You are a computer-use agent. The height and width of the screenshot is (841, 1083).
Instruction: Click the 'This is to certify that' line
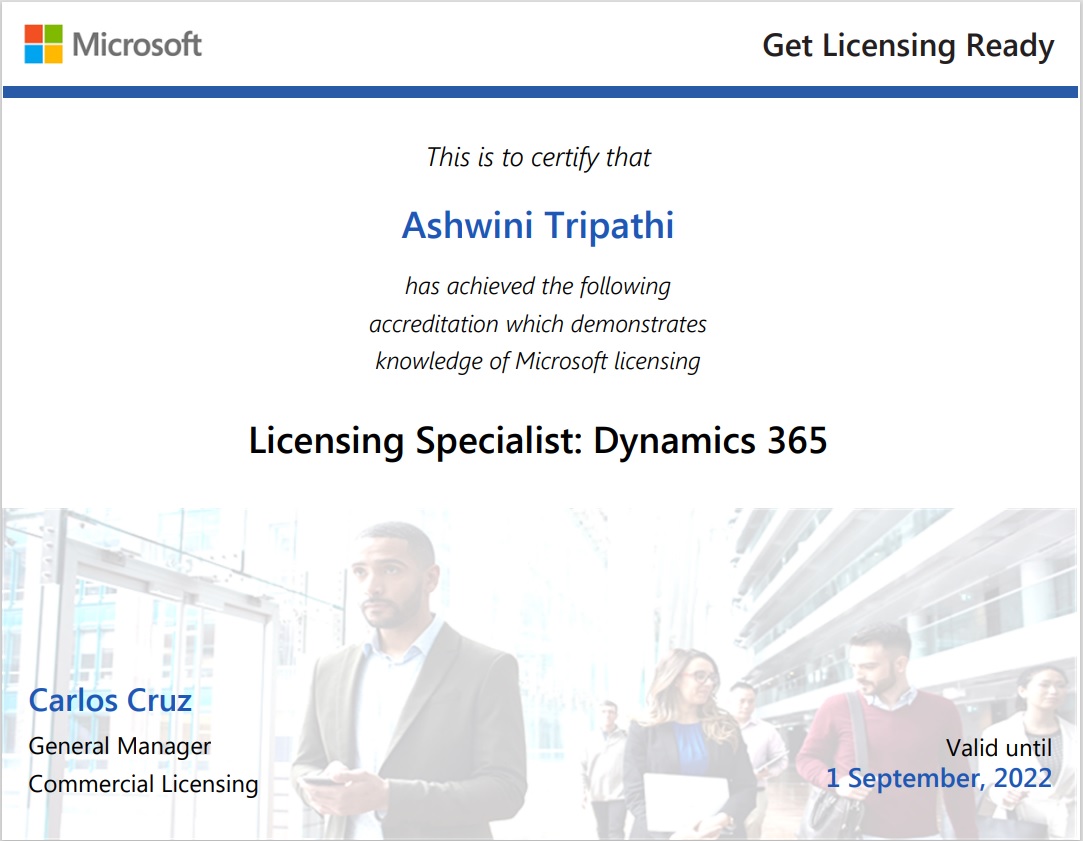(538, 158)
